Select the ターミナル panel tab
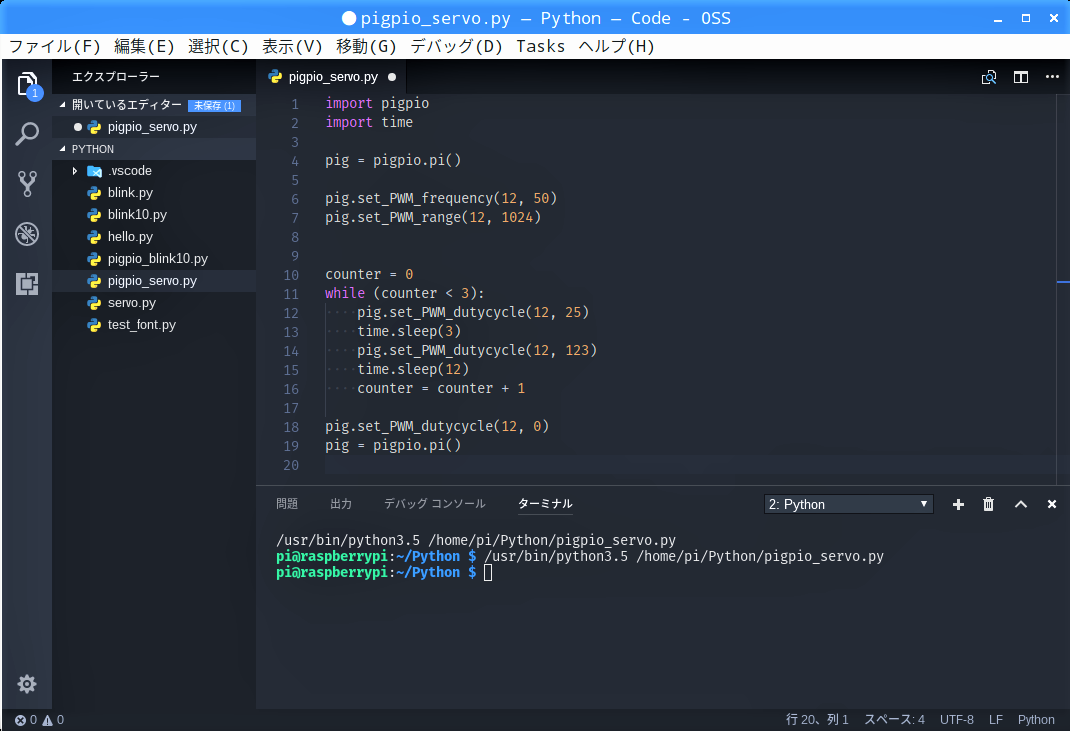1070x731 pixels. [x=545, y=504]
